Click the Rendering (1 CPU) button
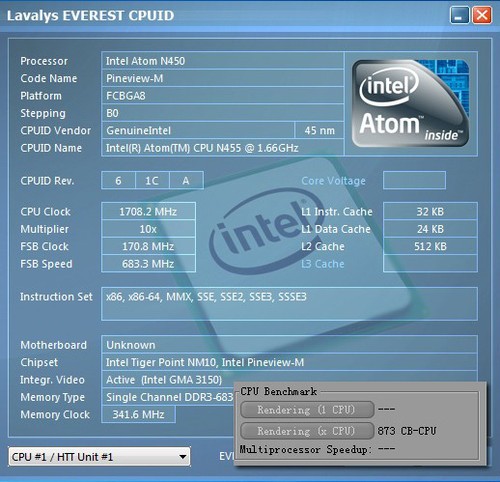Viewport: 500px width, 482px height. point(307,410)
